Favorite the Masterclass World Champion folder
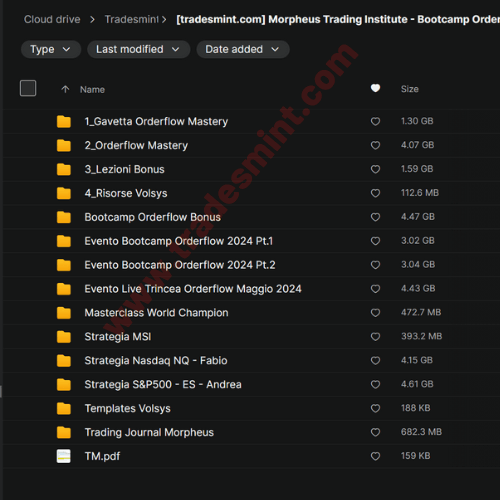This screenshot has width=500, height=500. [375, 313]
